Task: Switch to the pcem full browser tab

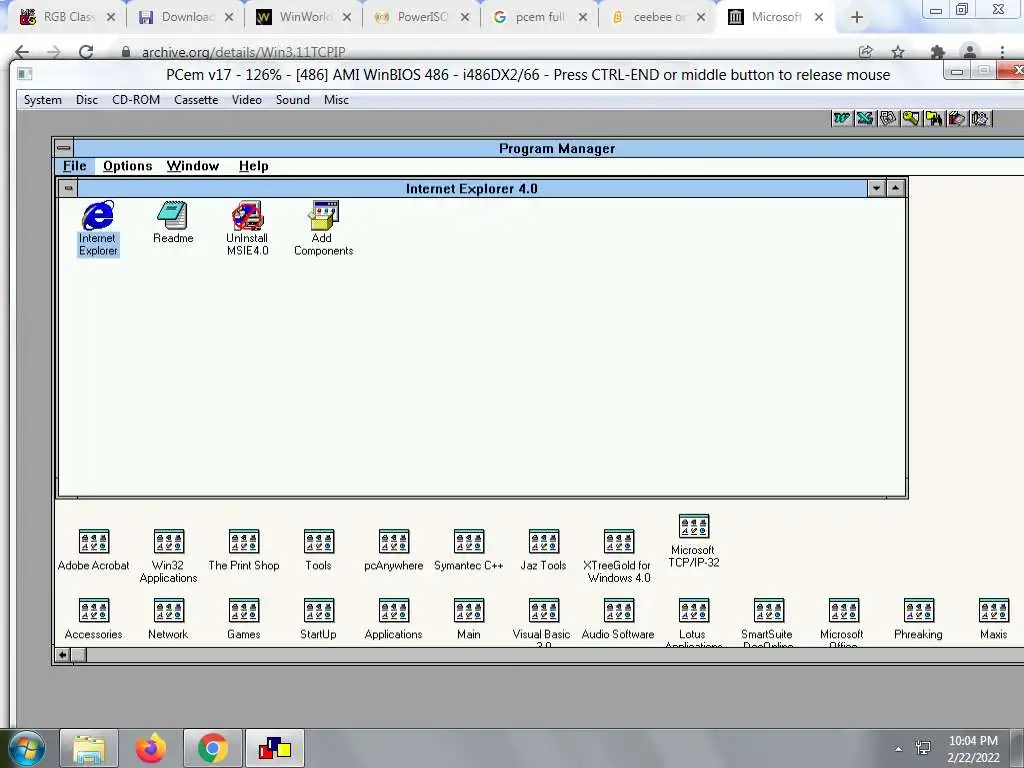Action: click(540, 17)
